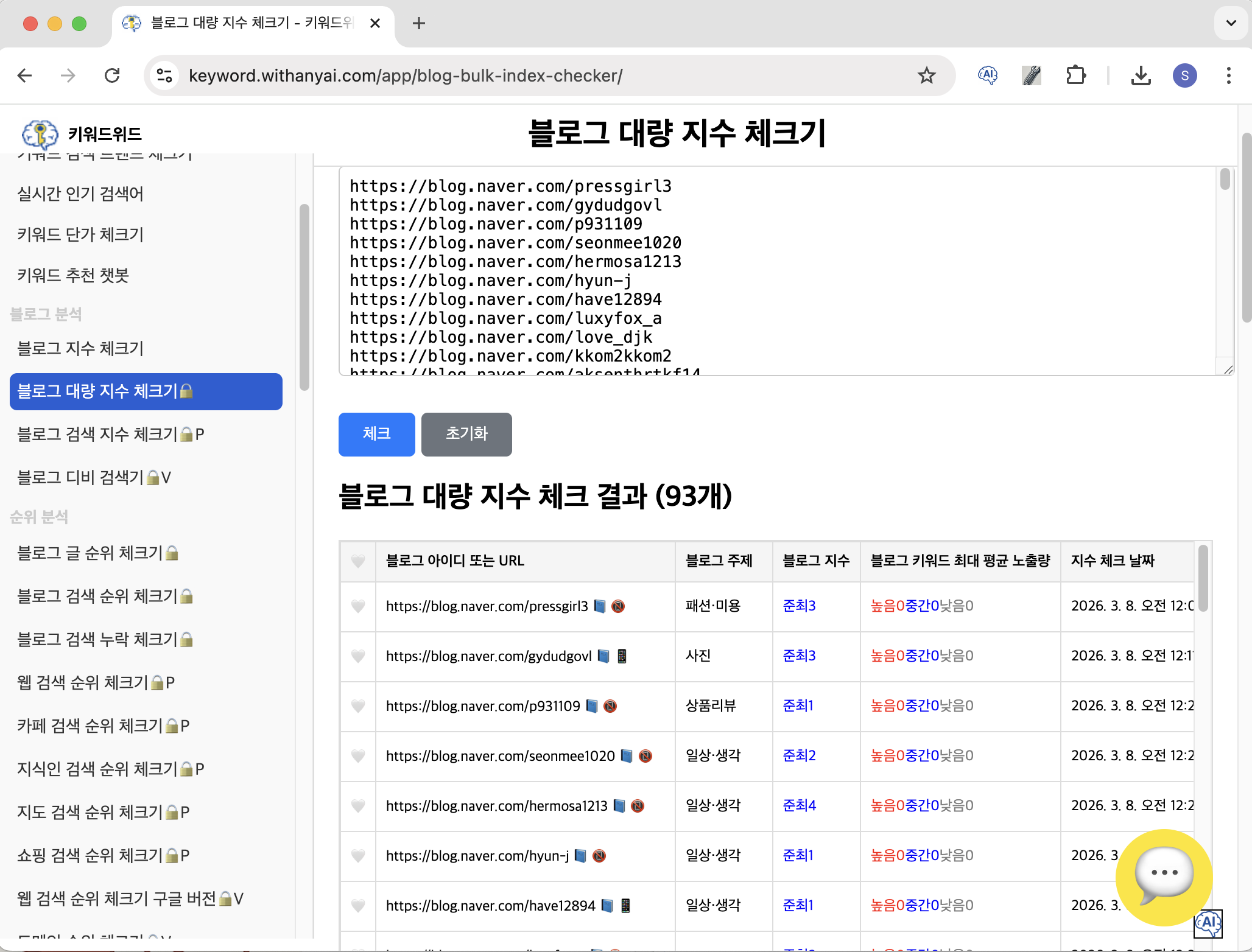This screenshot has height=952, width=1252.
Task: Open site information dropdown in address bar
Action: click(x=164, y=75)
